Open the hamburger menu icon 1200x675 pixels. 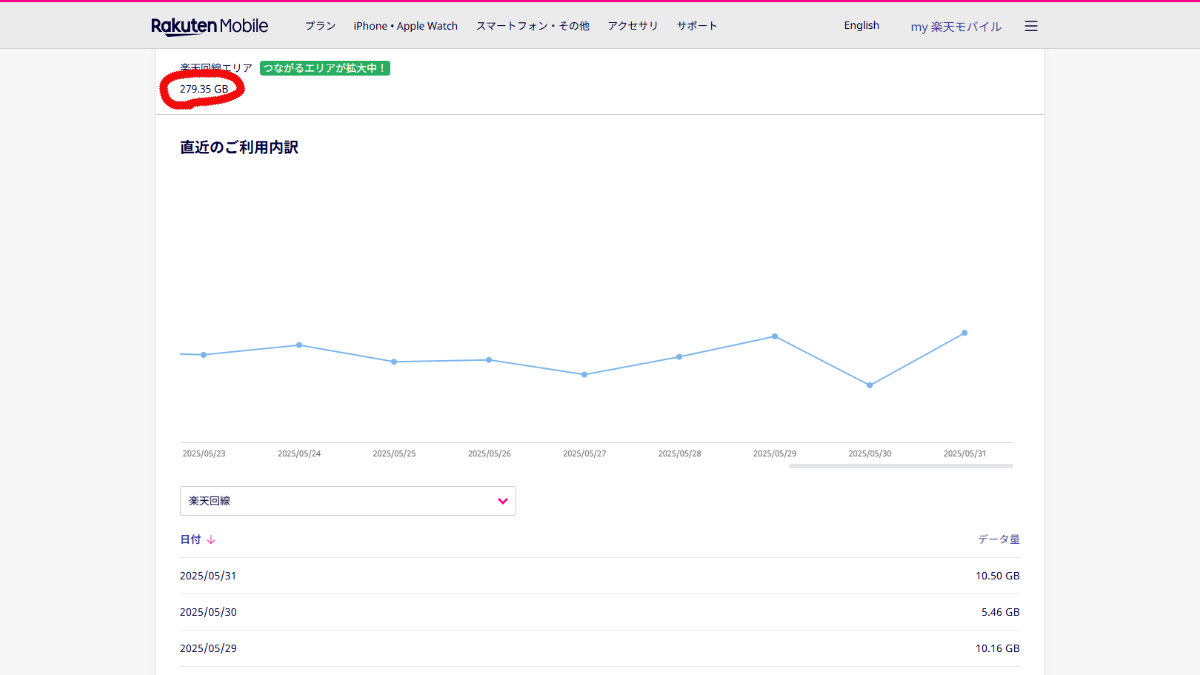coord(1031,26)
